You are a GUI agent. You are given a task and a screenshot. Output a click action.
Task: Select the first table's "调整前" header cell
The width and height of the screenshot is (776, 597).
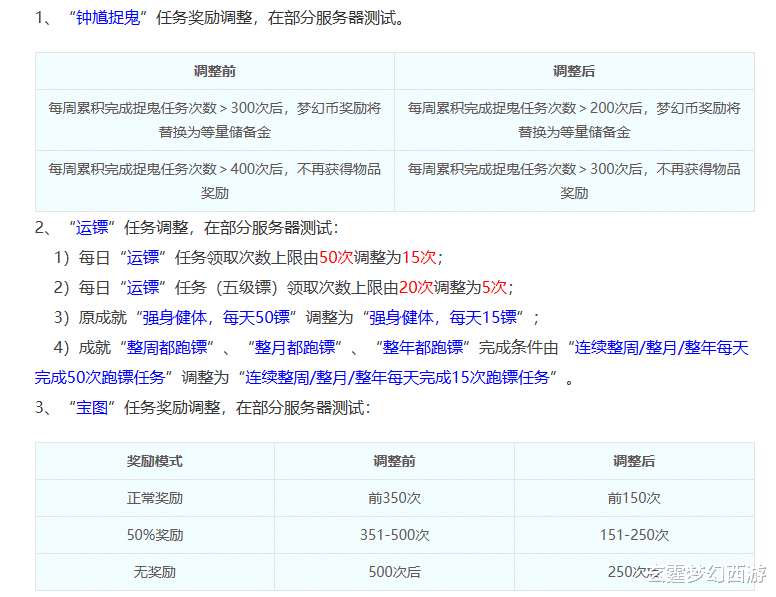click(x=215, y=71)
